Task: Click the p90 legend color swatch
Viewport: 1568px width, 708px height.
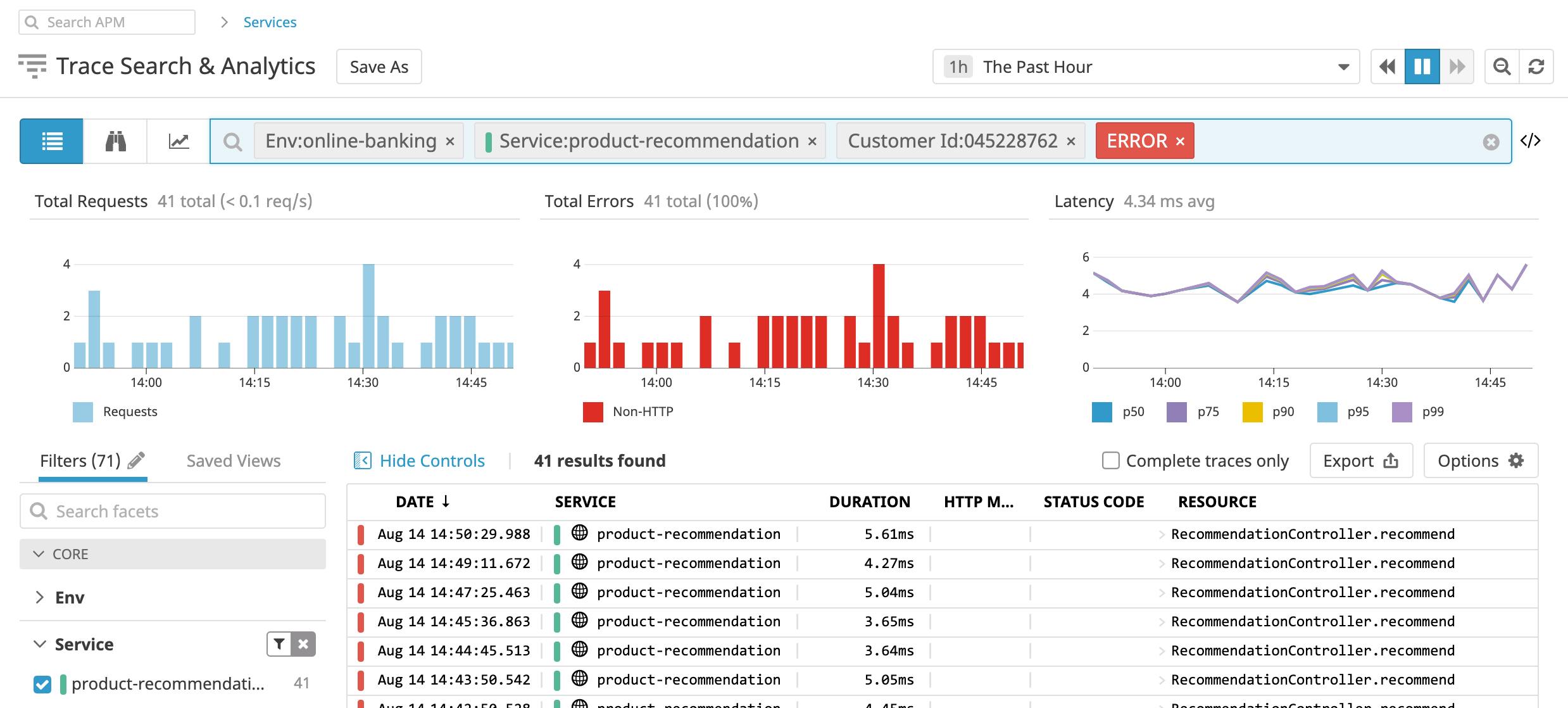Action: pos(1252,412)
